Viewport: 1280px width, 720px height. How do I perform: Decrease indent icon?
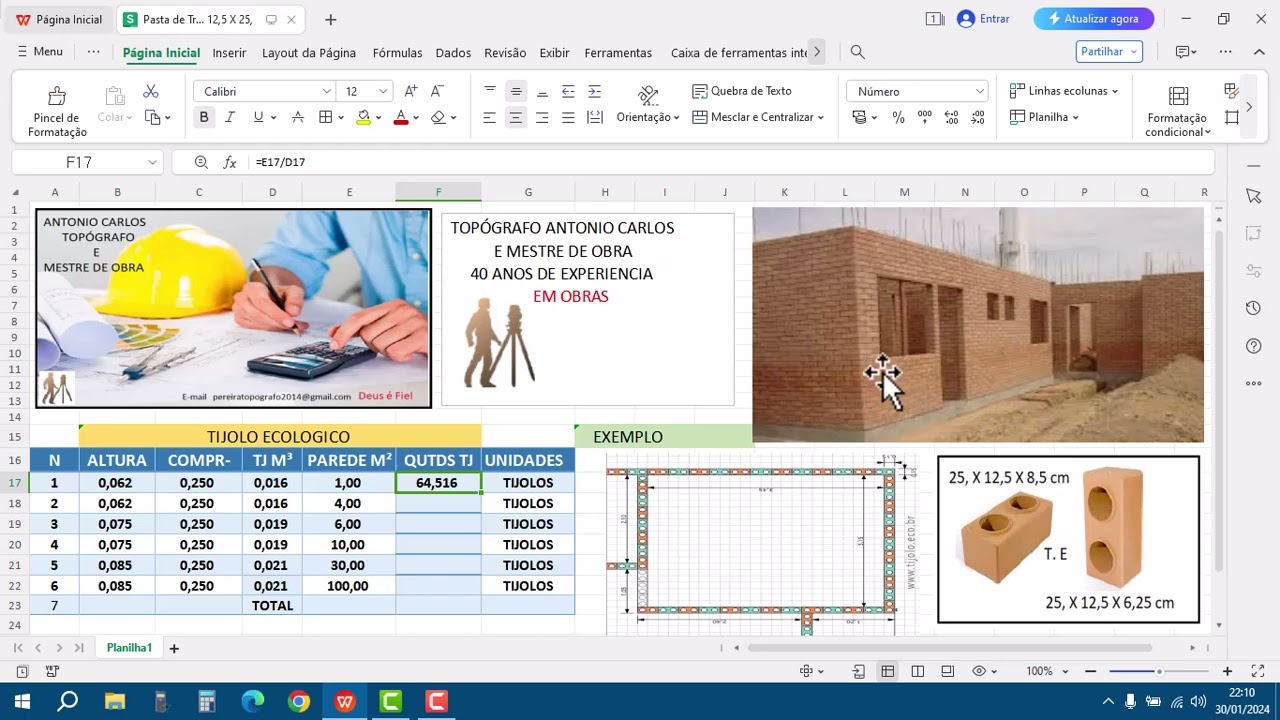[x=568, y=91]
